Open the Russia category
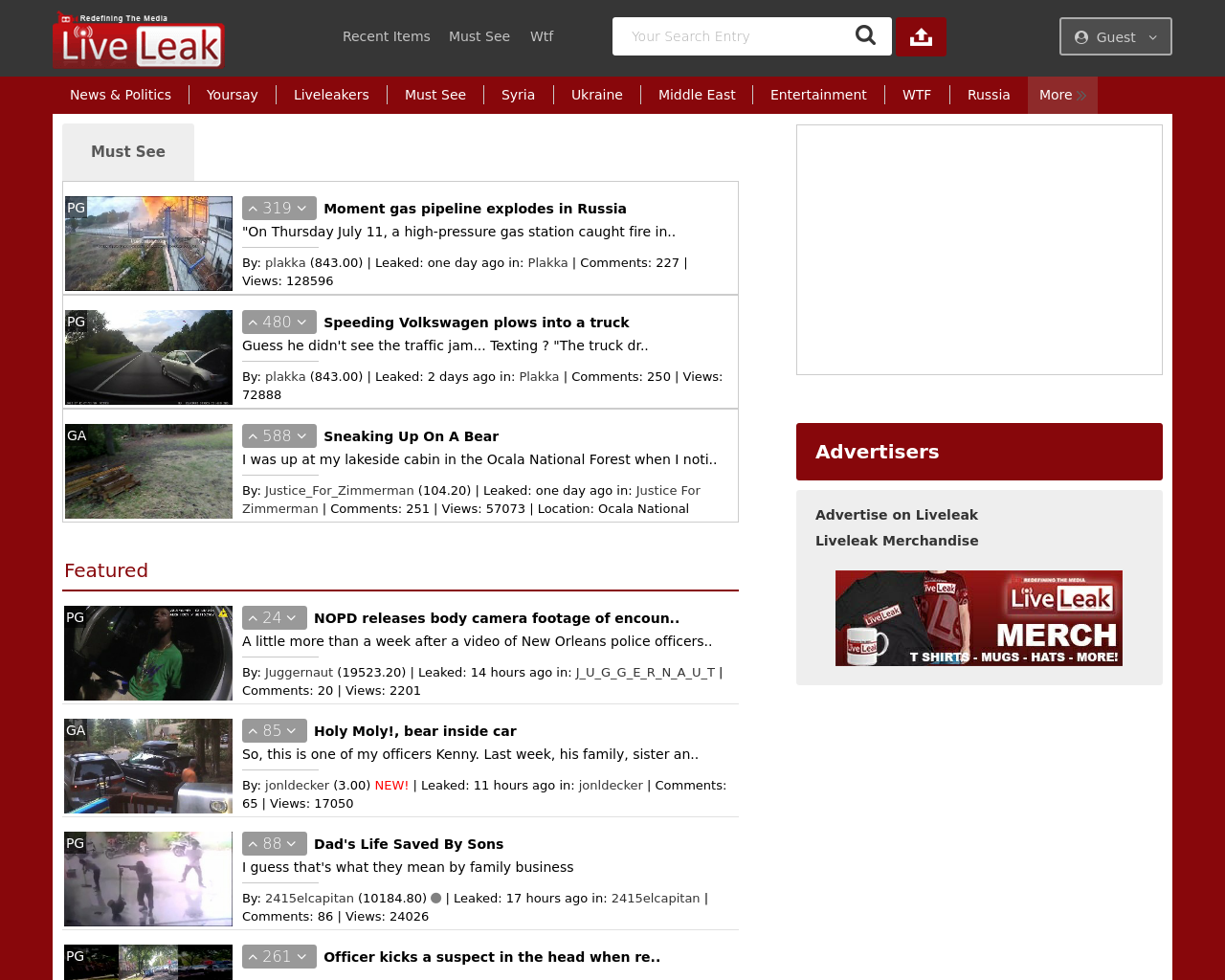The width and height of the screenshot is (1225, 980). coord(989,95)
